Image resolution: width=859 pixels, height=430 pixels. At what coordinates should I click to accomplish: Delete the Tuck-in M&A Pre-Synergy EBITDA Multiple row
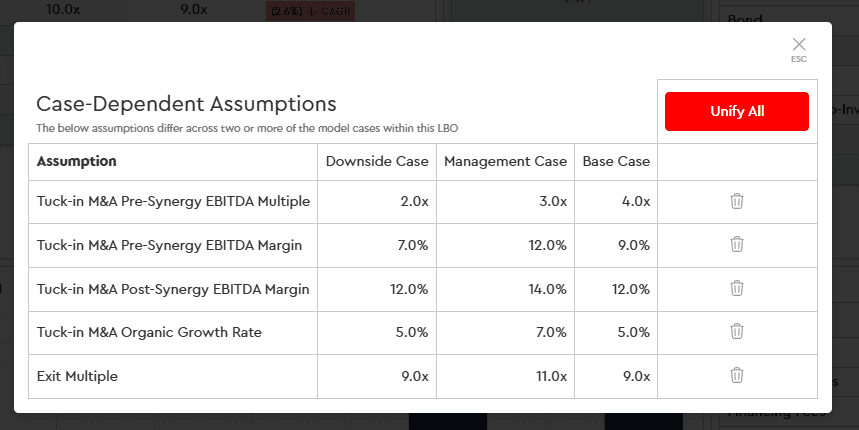tap(737, 201)
